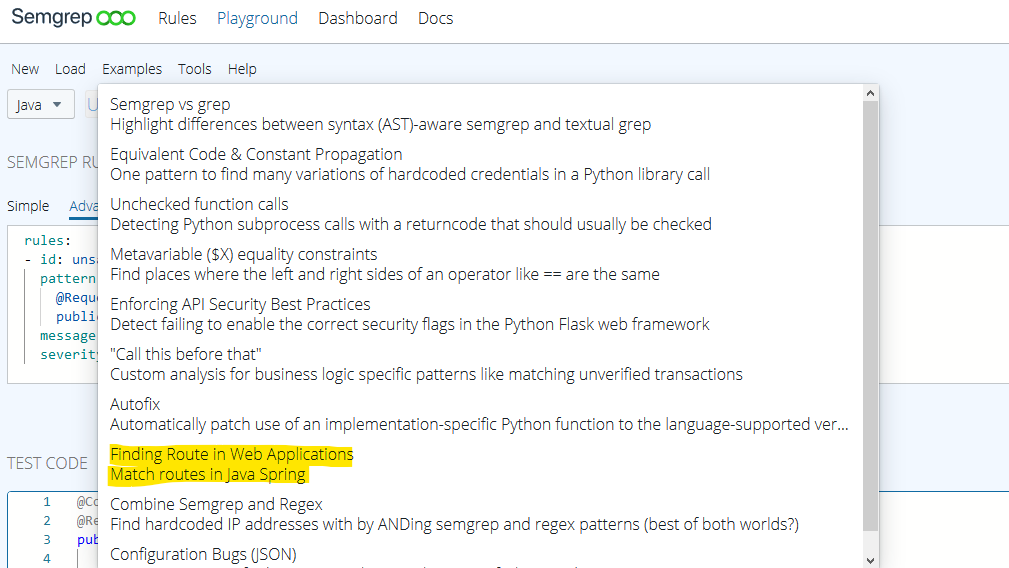
Task: Switch to the Simple tab
Action: pos(28,206)
